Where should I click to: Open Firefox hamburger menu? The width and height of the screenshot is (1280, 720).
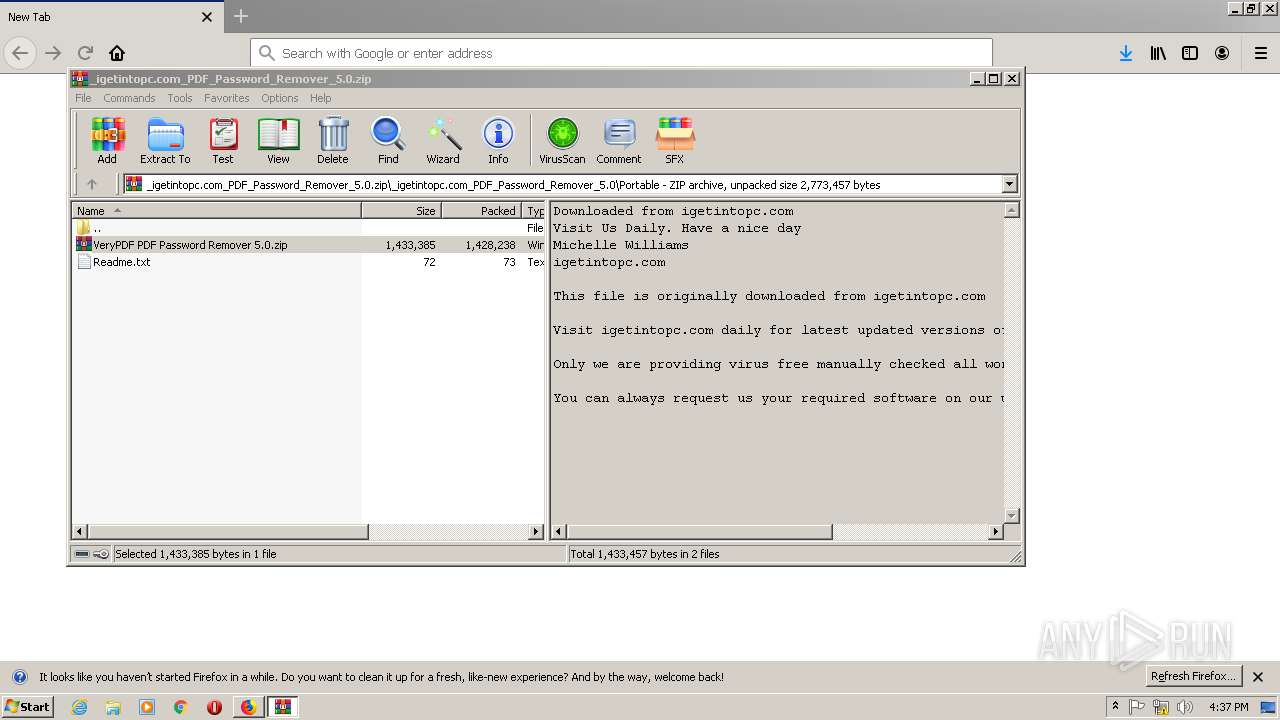click(1261, 53)
